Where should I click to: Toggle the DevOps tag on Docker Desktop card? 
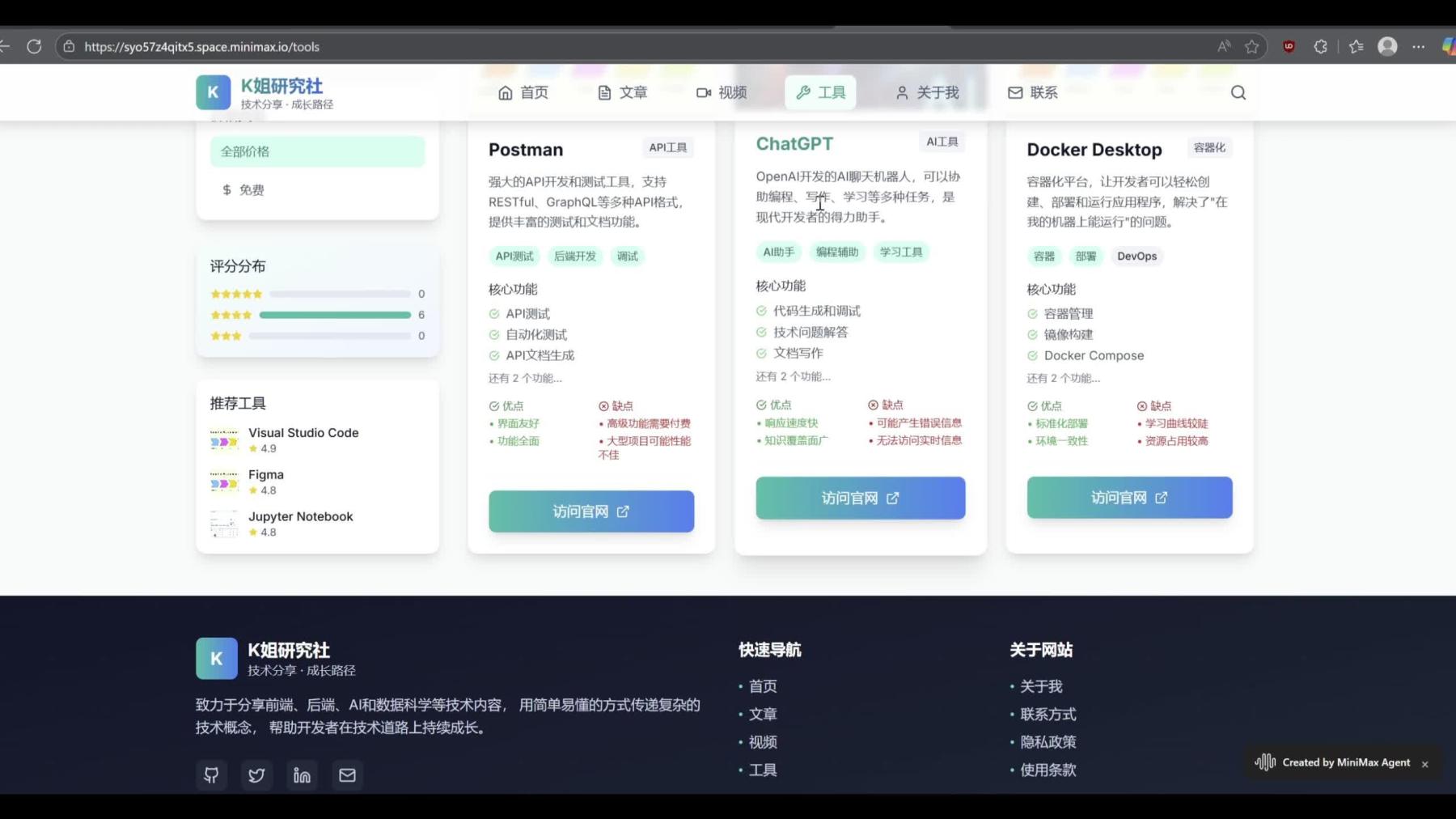point(1137,256)
